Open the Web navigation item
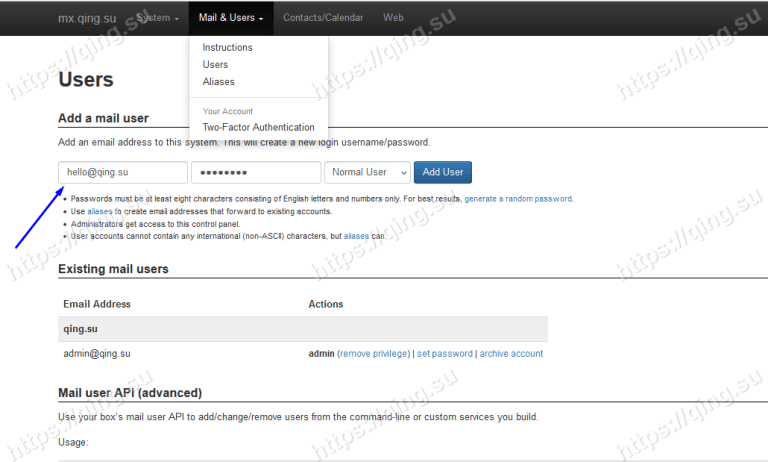768x462 pixels. point(393,18)
